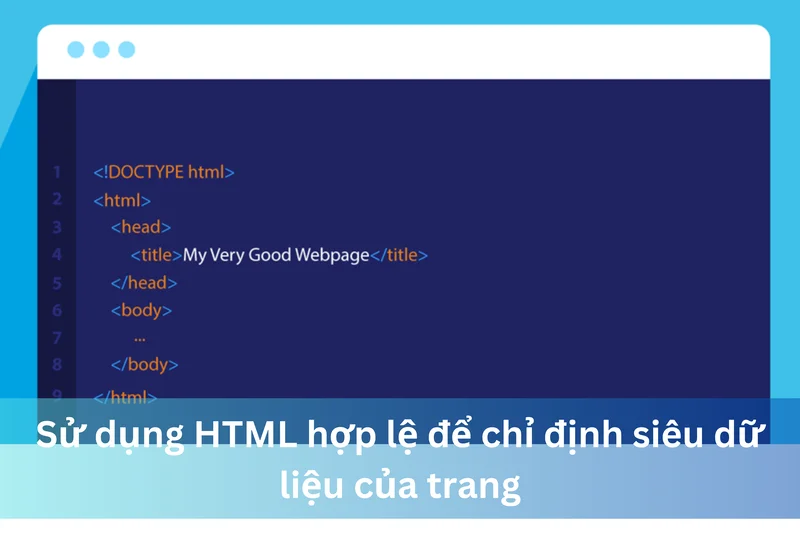Select the opening <html> tag line
Screen dimensions: 800x533
tap(122, 200)
